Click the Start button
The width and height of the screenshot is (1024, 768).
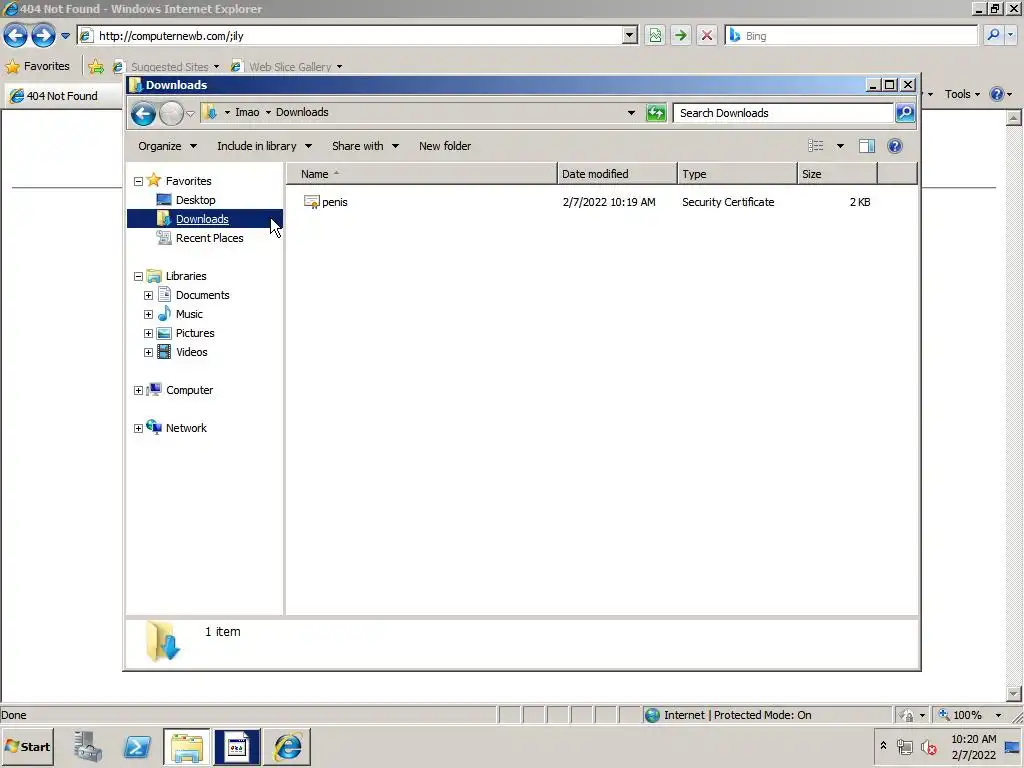pyautogui.click(x=27, y=747)
